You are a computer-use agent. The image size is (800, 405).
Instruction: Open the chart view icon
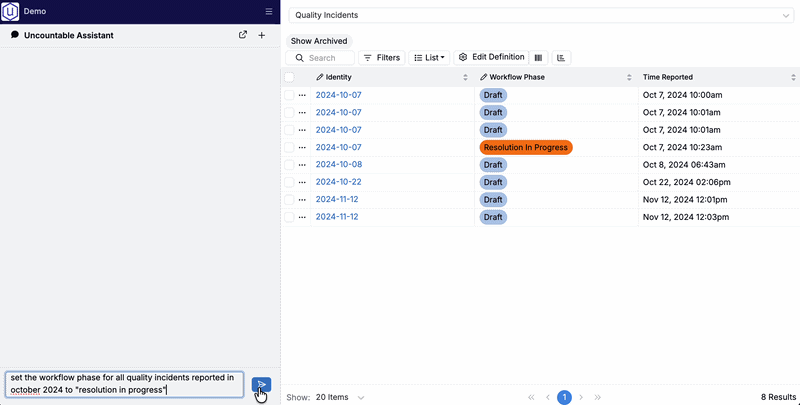(561, 58)
